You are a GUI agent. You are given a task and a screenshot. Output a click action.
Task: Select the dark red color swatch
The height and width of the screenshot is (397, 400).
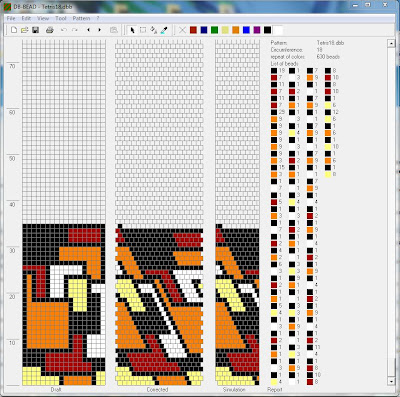[193, 30]
